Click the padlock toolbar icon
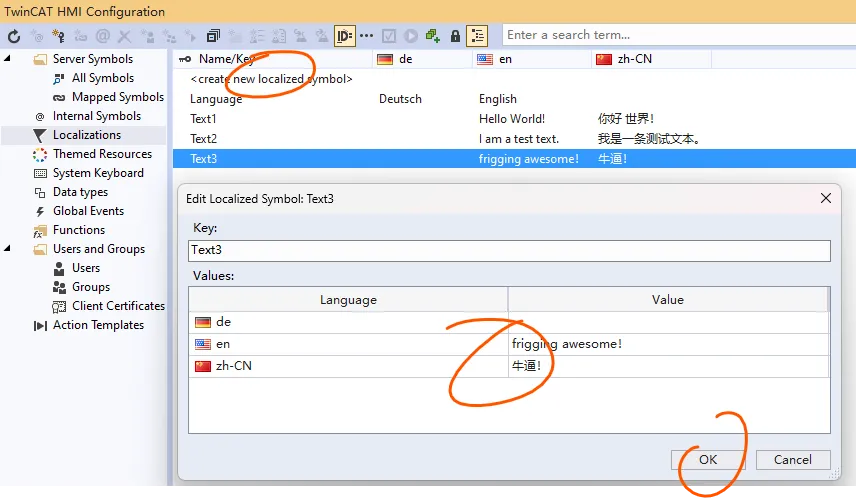Screen dimensions: 856x499 click(x=455, y=36)
